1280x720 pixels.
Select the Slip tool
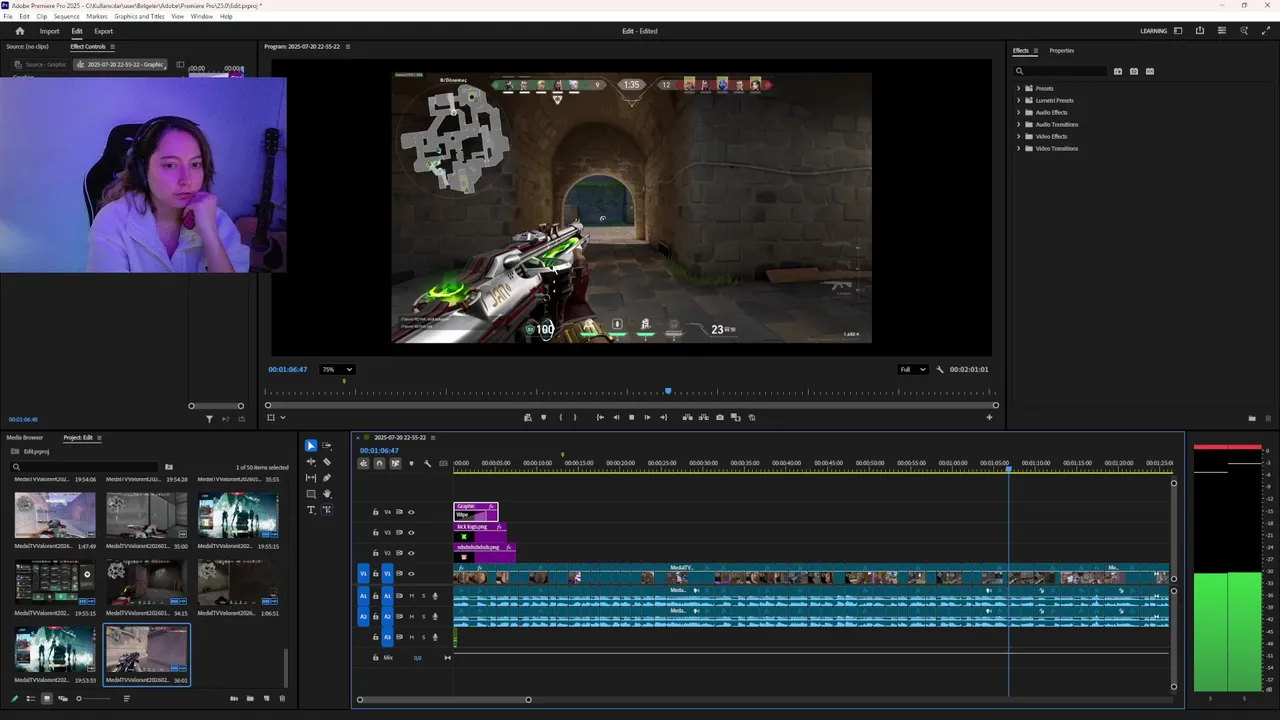click(x=311, y=478)
